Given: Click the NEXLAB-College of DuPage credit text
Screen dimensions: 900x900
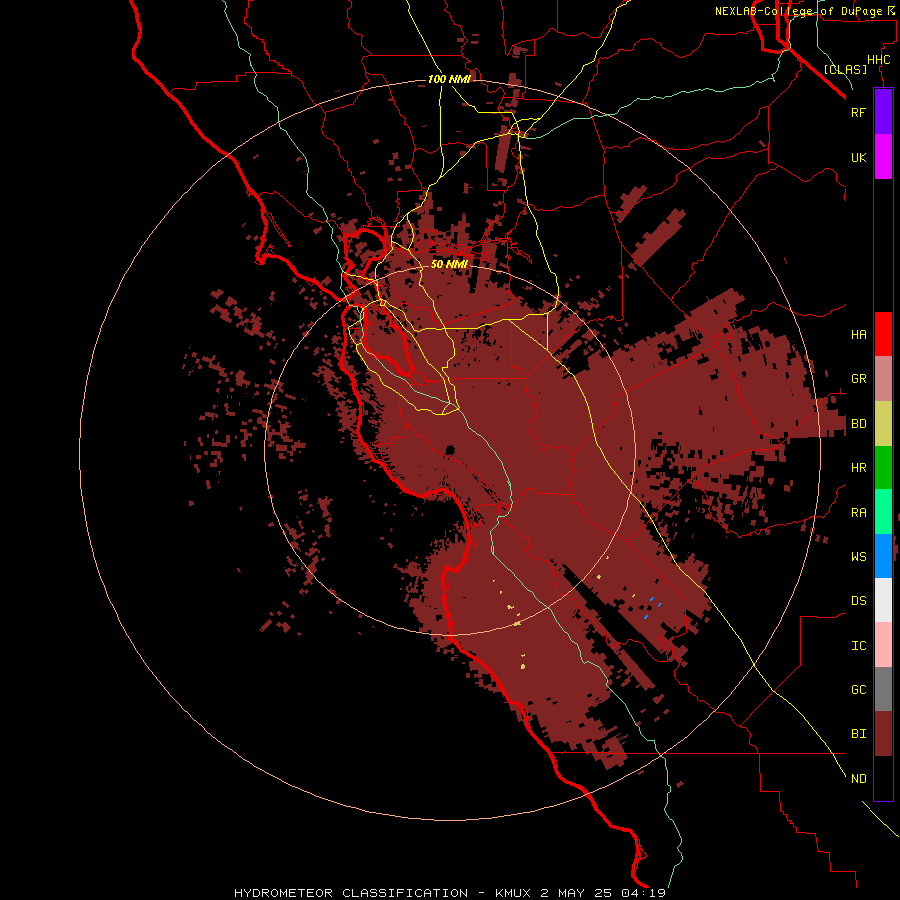Looking at the screenshot, I should (x=804, y=11).
